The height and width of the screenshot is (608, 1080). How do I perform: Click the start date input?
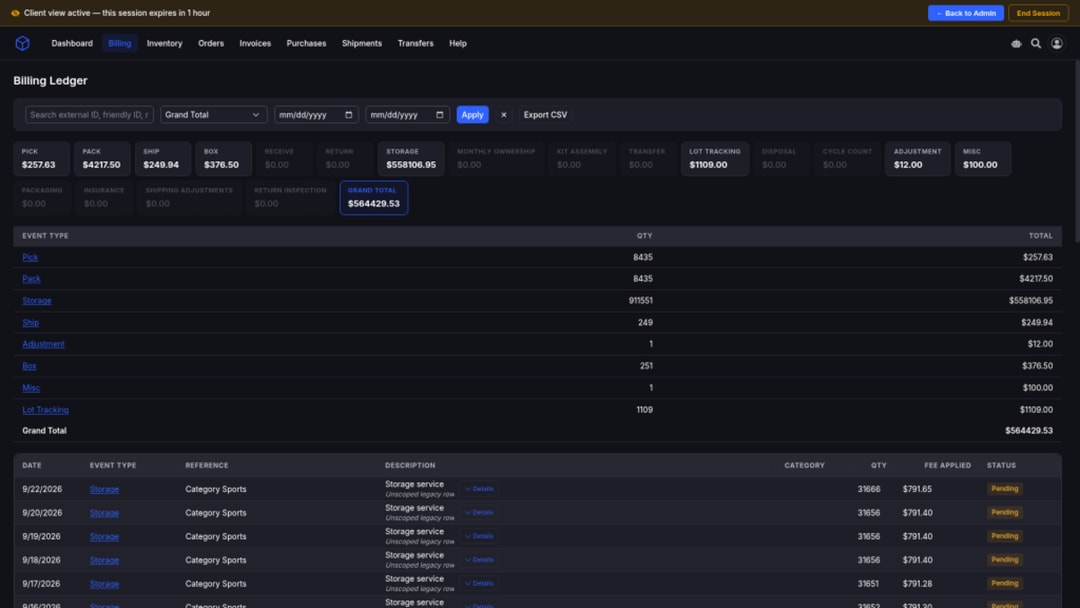tap(316, 115)
